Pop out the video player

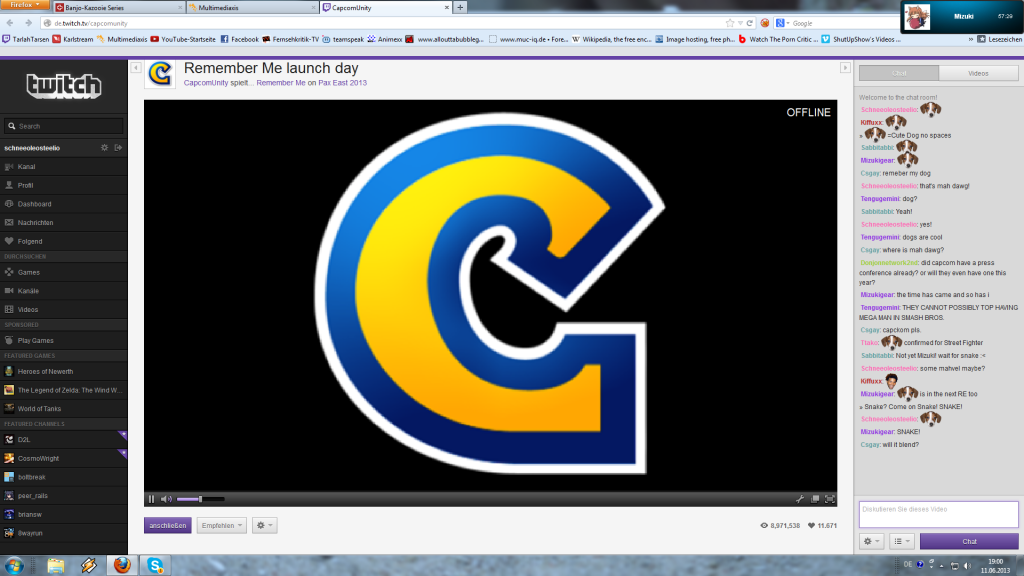(815, 499)
